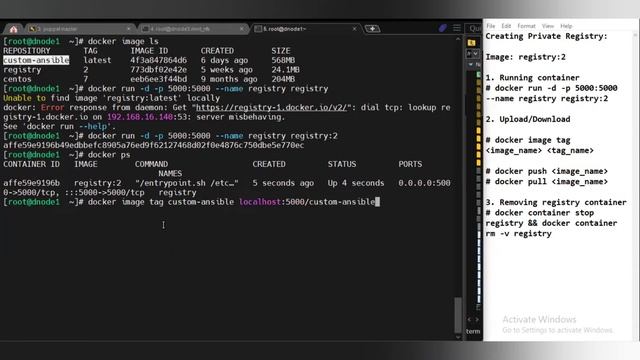
Task: Close the 5. root@dnode1 terminal tab
Action: (x=354, y=29)
